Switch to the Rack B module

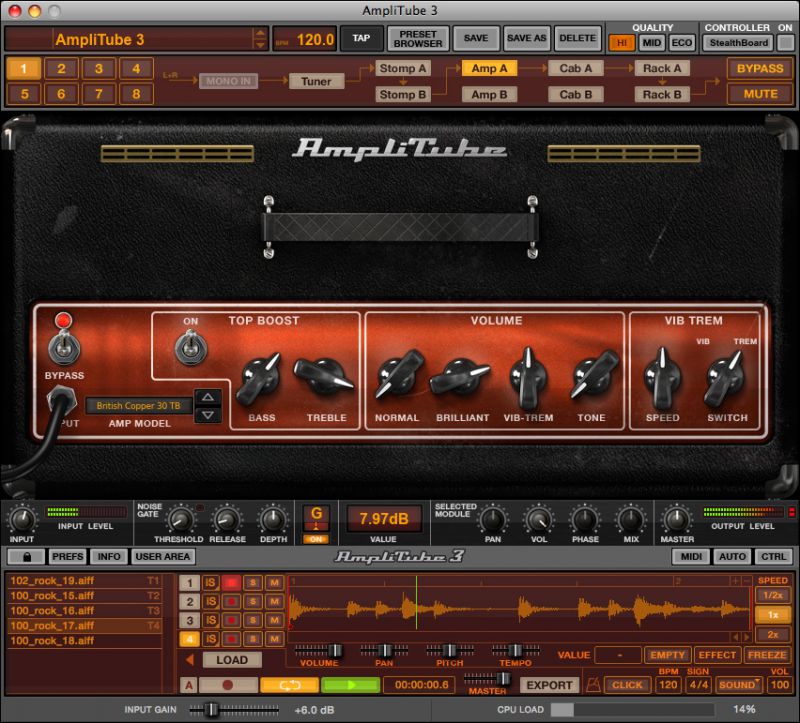coord(662,94)
